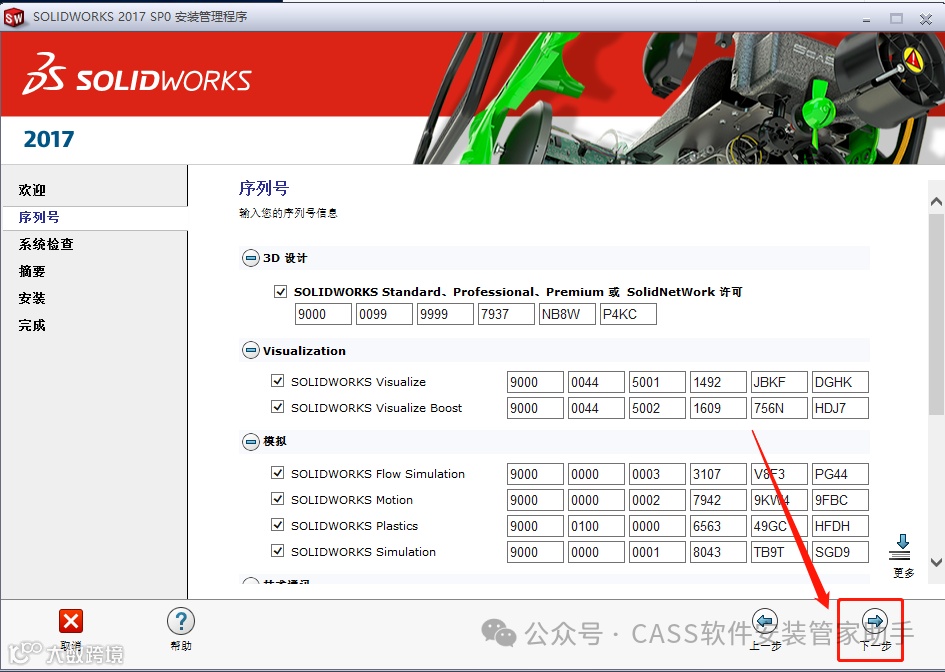The image size is (945, 672).
Task: Maximize the installation manager window
Action: 896,19
